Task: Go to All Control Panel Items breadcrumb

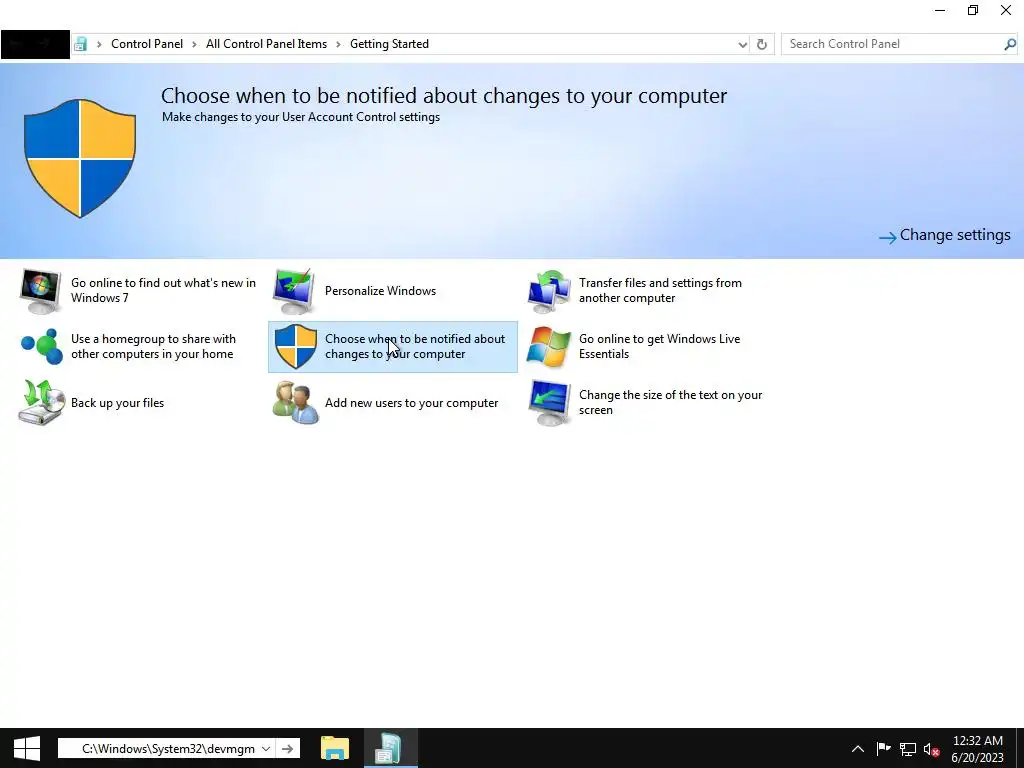Action: (266, 44)
